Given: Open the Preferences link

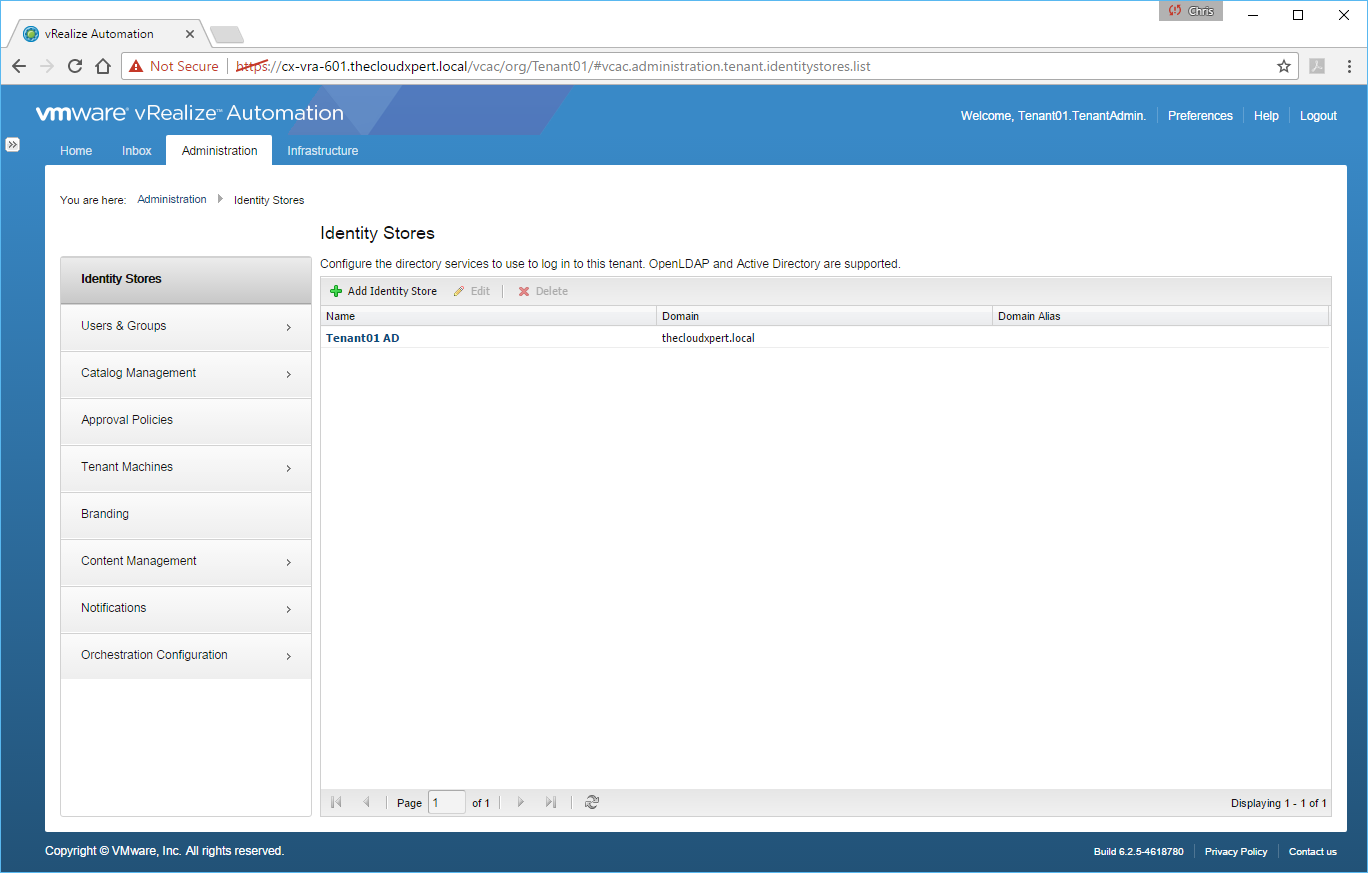Looking at the screenshot, I should point(1200,116).
